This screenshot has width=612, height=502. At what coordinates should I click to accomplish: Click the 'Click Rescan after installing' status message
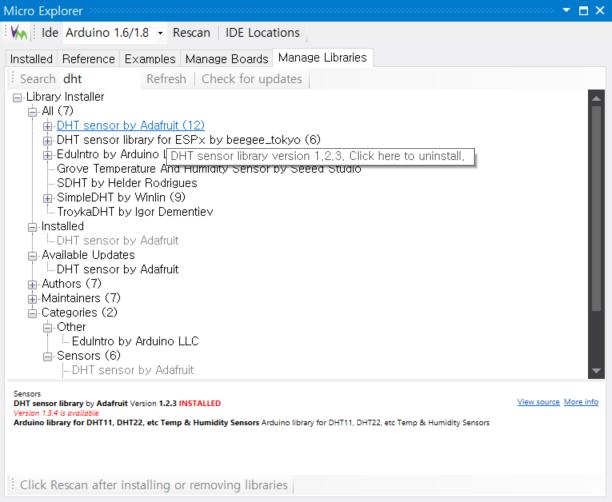154,485
